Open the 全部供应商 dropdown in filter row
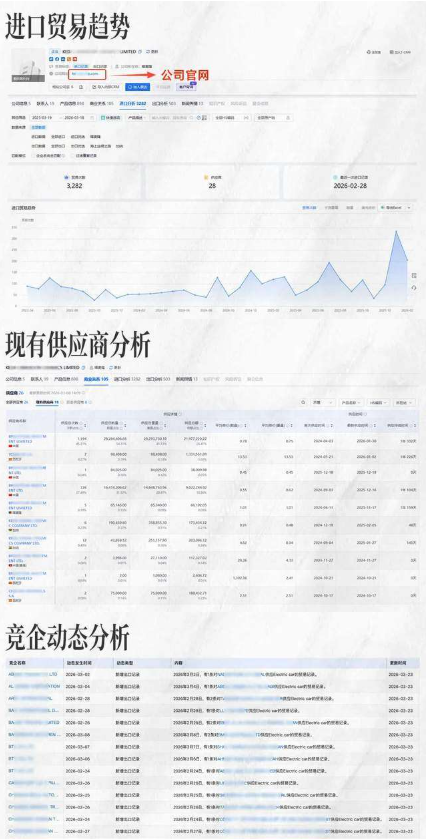Image resolution: width=428 pixels, height=839 pixels. (x=273, y=117)
